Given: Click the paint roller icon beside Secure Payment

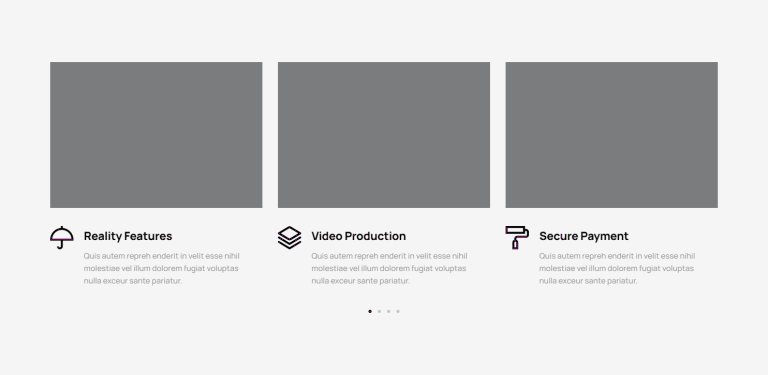Looking at the screenshot, I should click(517, 237).
